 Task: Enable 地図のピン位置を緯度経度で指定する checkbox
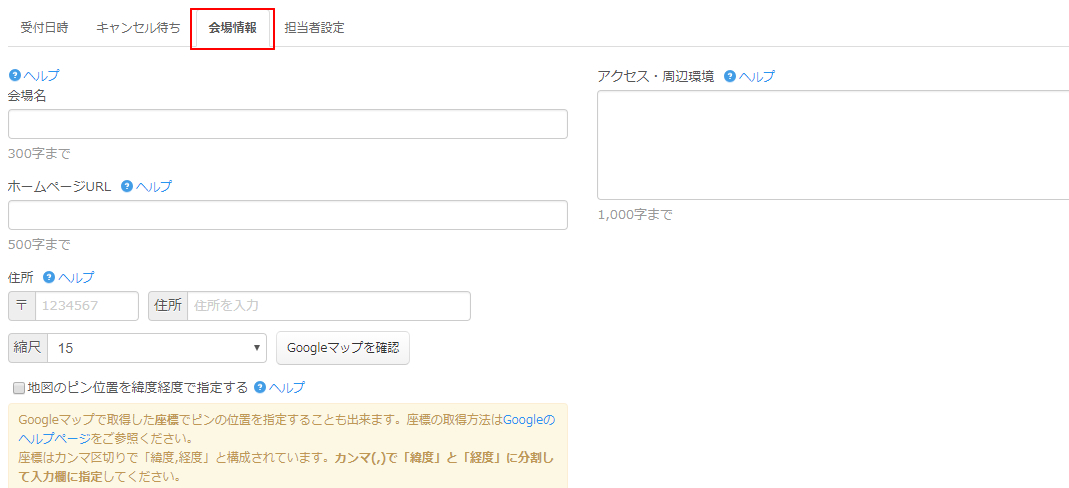coord(18,388)
